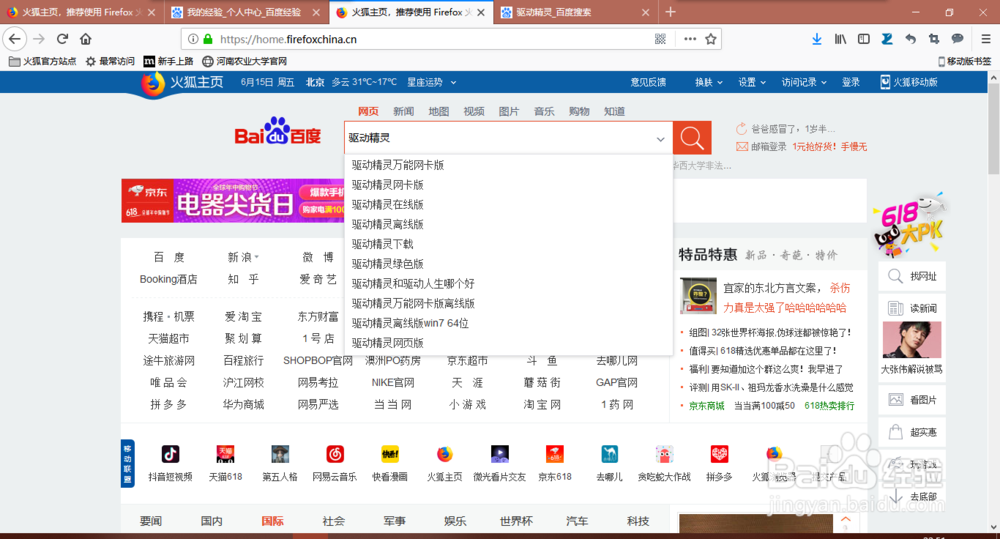
Task: Open the 网易云音乐 app icon
Action: pyautogui.click(x=335, y=454)
